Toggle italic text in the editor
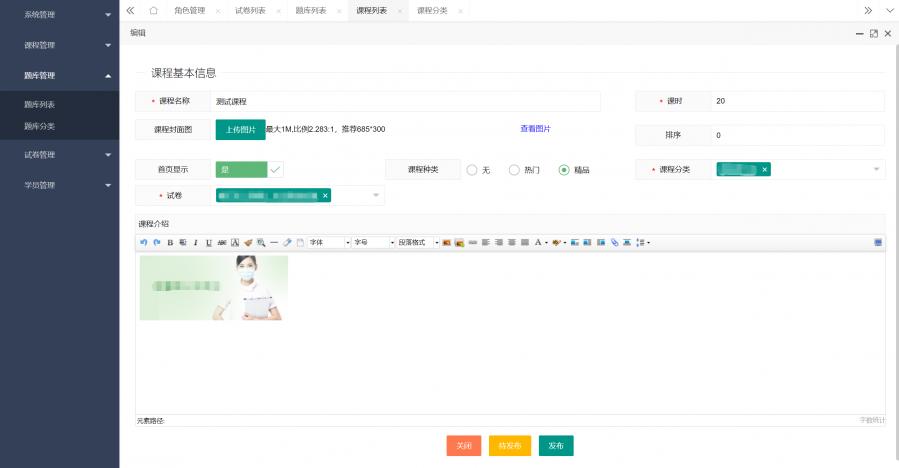This screenshot has height=468, width=899. [196, 242]
